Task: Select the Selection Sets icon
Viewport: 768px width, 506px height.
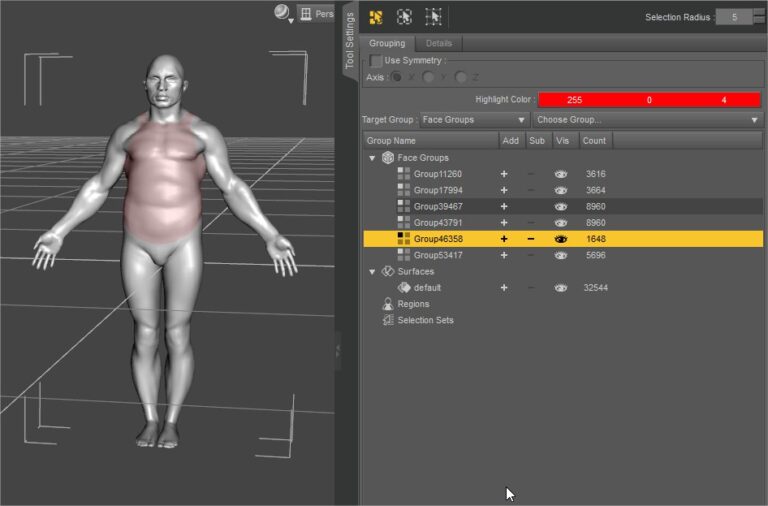Action: [388, 320]
